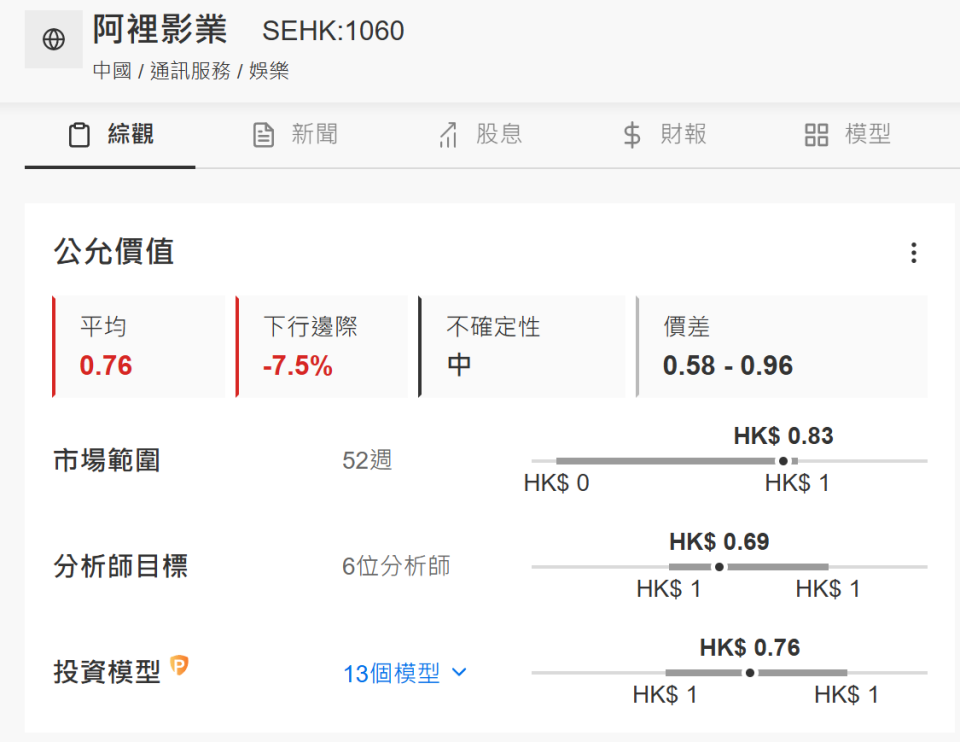Click the 中國 breadcrumb link
The height and width of the screenshot is (742, 960).
point(112,71)
